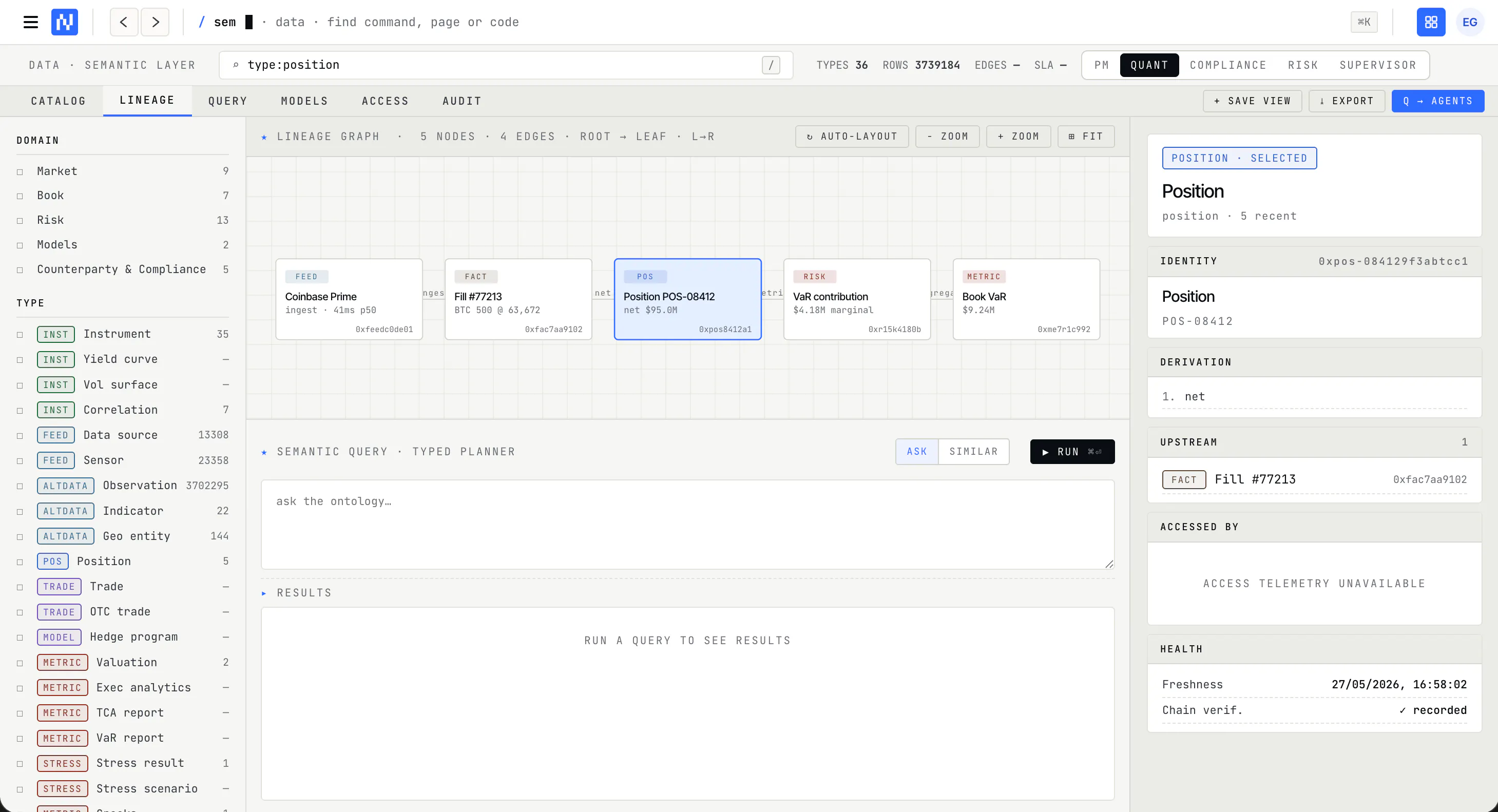Check the Yield curve type checkbox
The height and width of the screenshot is (812, 1498).
(x=20, y=360)
